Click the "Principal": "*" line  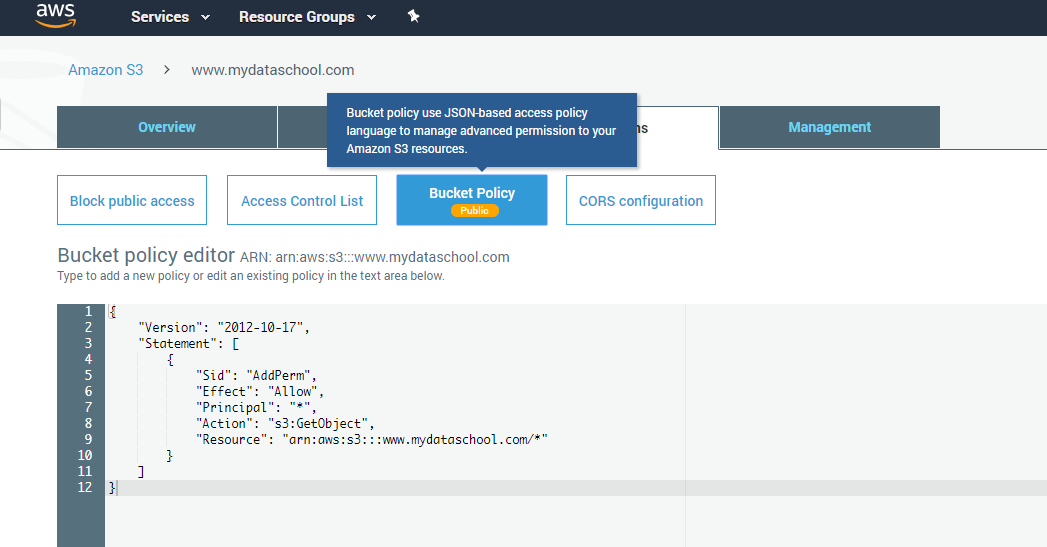[x=256, y=407]
